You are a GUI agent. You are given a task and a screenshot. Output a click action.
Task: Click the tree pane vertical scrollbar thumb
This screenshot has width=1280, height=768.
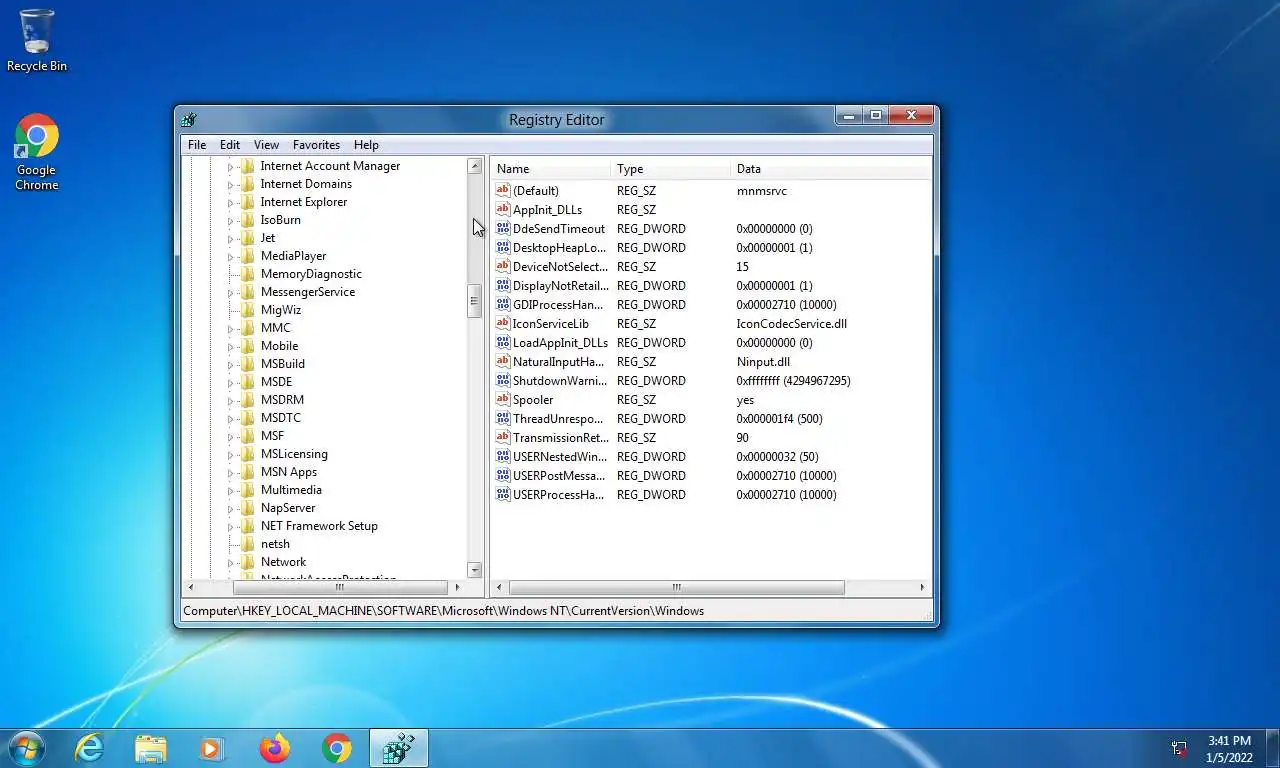tap(474, 301)
